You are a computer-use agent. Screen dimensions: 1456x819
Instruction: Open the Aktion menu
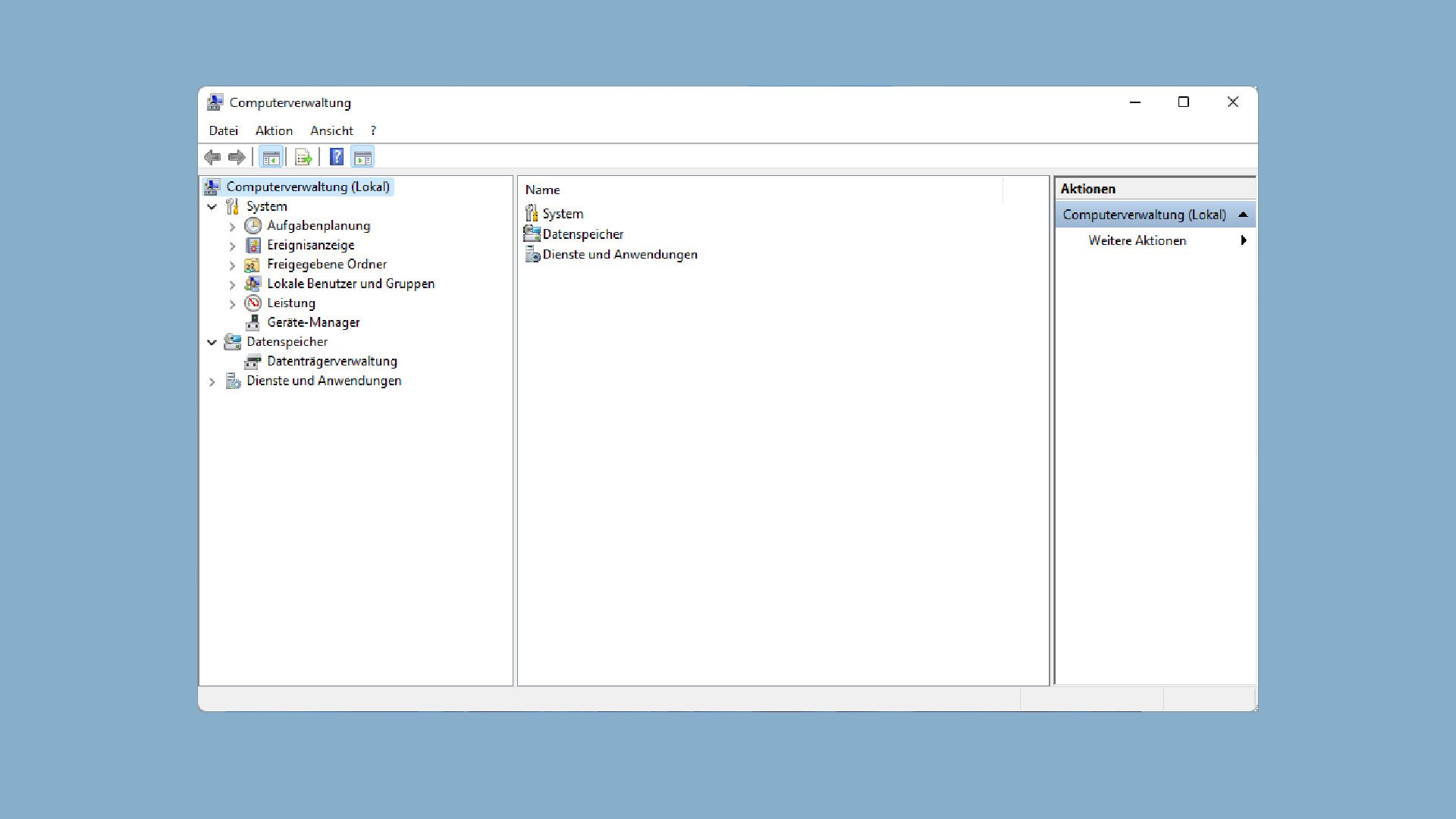click(273, 130)
